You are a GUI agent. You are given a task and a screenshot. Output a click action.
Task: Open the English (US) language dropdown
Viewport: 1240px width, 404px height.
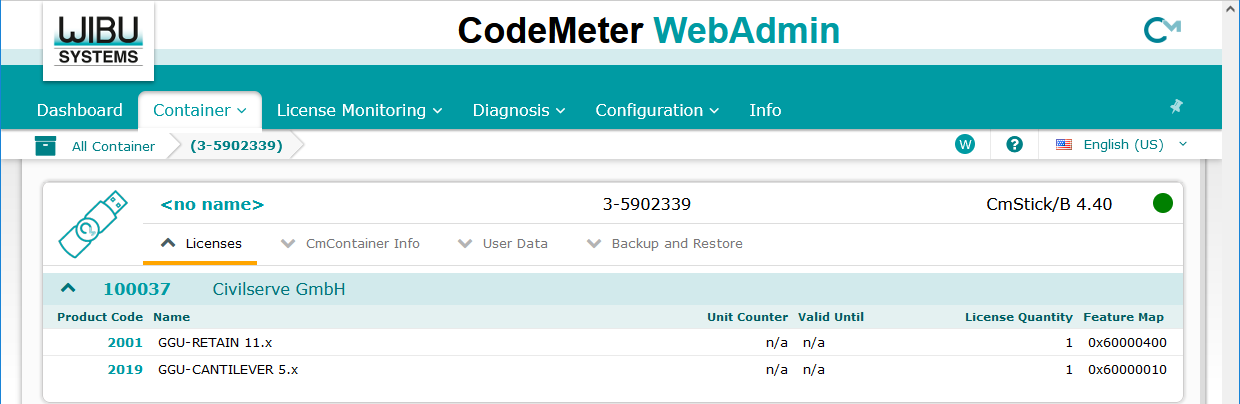click(1122, 145)
